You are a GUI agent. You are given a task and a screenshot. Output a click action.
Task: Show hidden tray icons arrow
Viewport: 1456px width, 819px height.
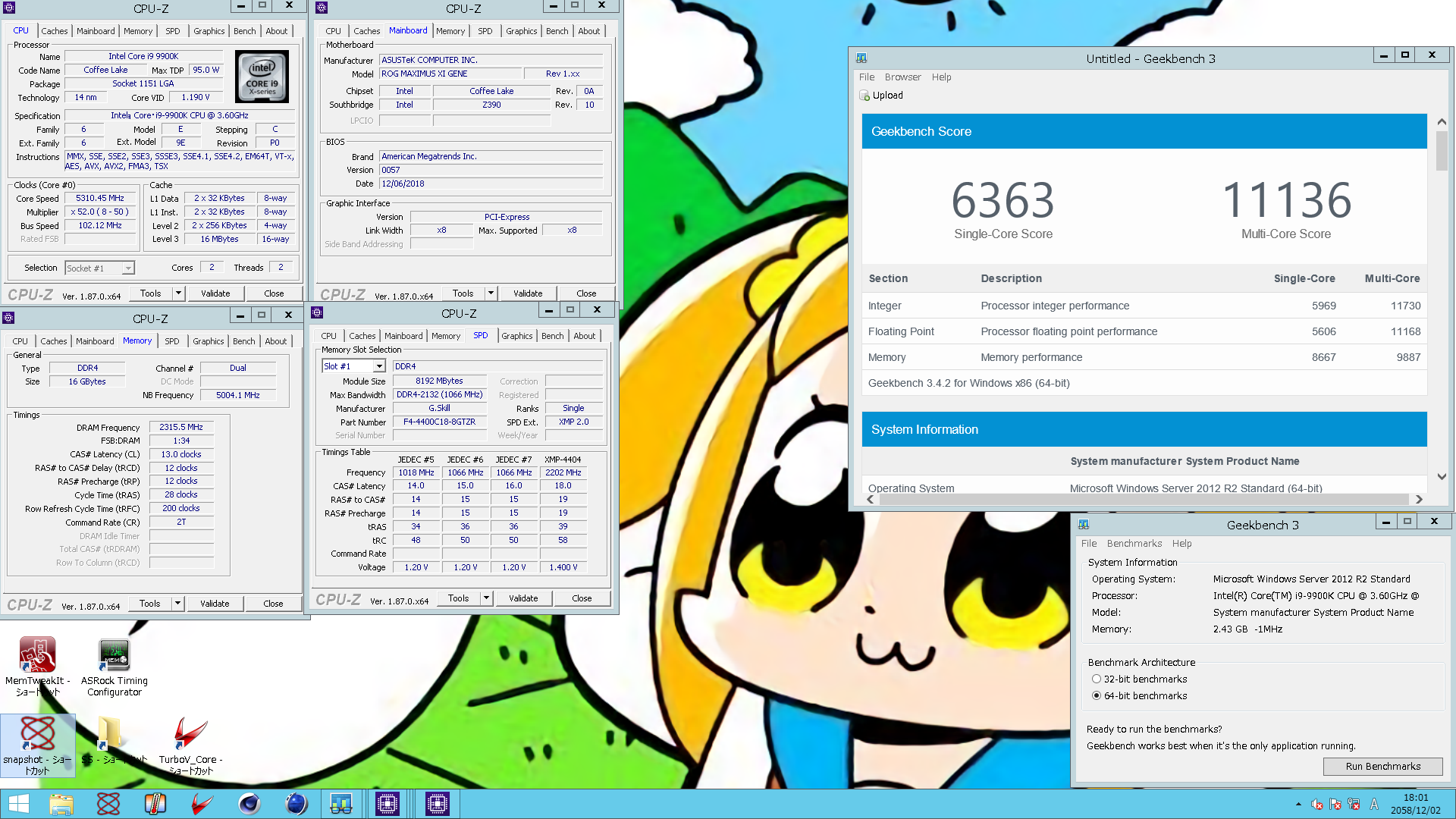[x=1298, y=805]
